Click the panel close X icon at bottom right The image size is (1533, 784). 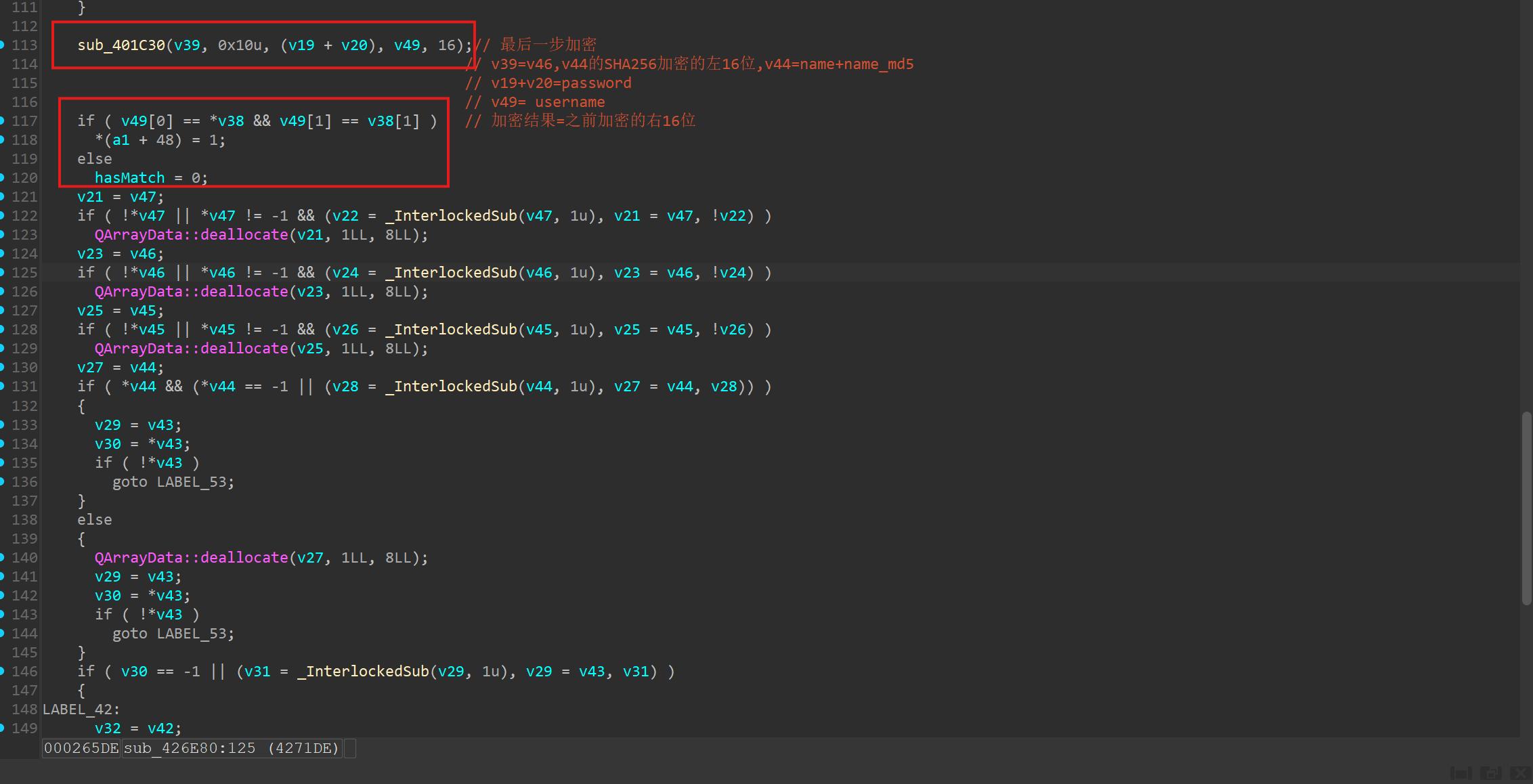click(x=1520, y=772)
